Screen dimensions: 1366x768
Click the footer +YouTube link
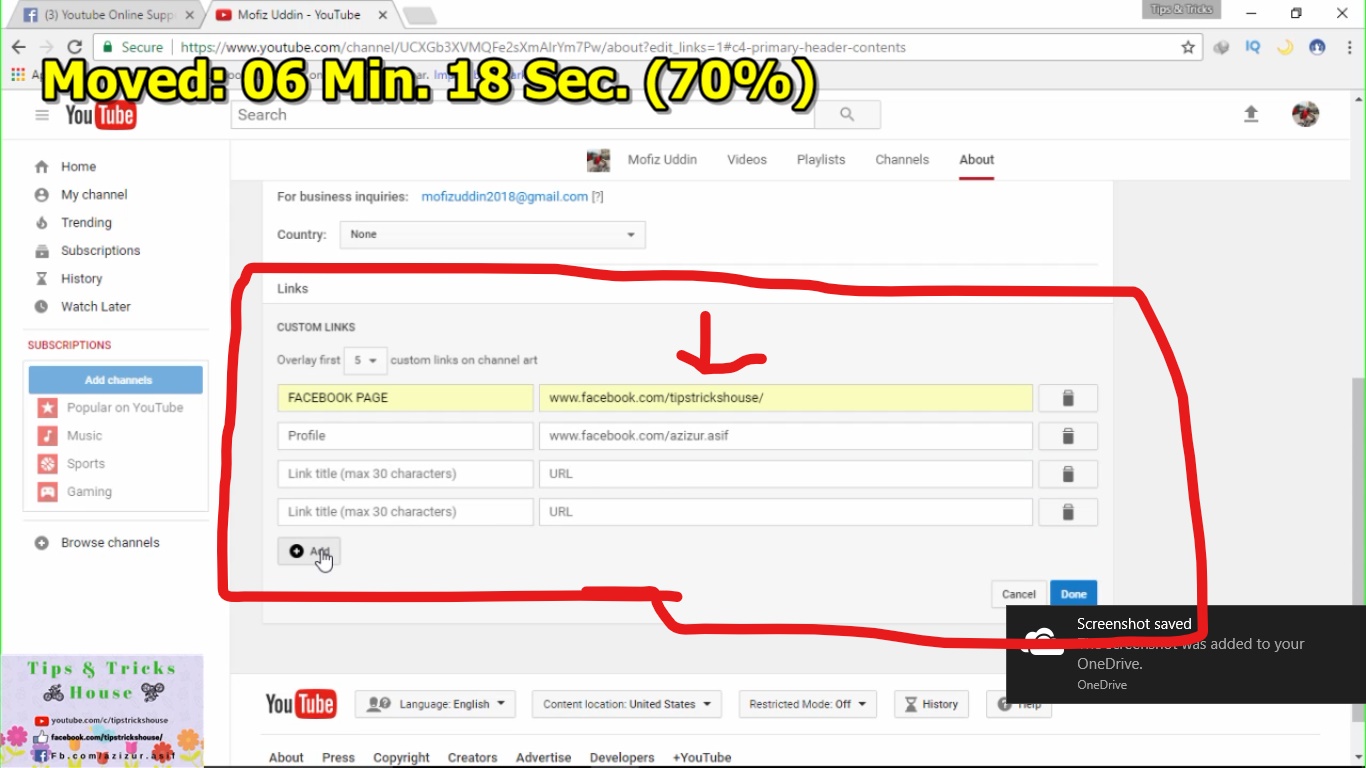point(702,758)
